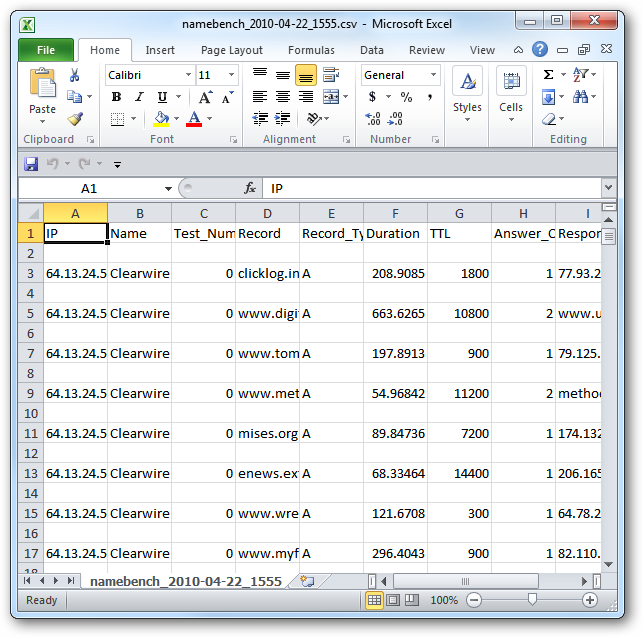
Task: Switch to the Insert tab
Action: tap(160, 50)
